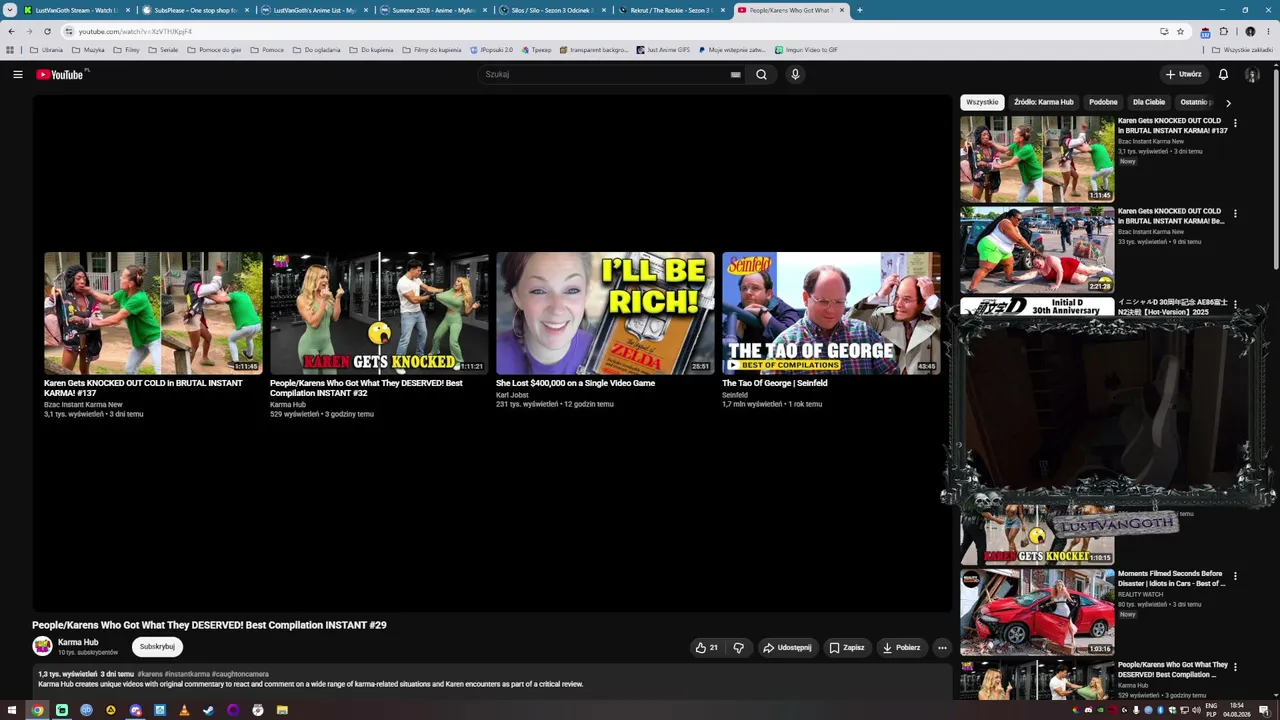This screenshot has width=1280, height=720.
Task: Play end-screen video I'll Be Rich Zelda
Action: pos(605,313)
